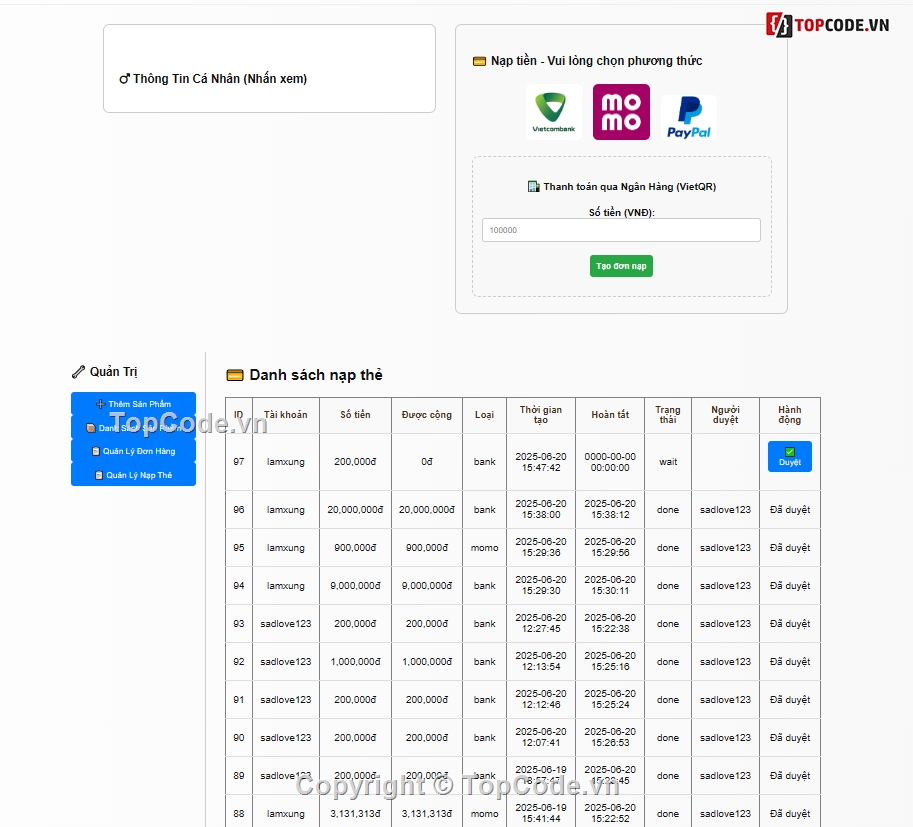This screenshot has width=913, height=827.
Task: Choose MoMo payment method logo
Action: (621, 112)
